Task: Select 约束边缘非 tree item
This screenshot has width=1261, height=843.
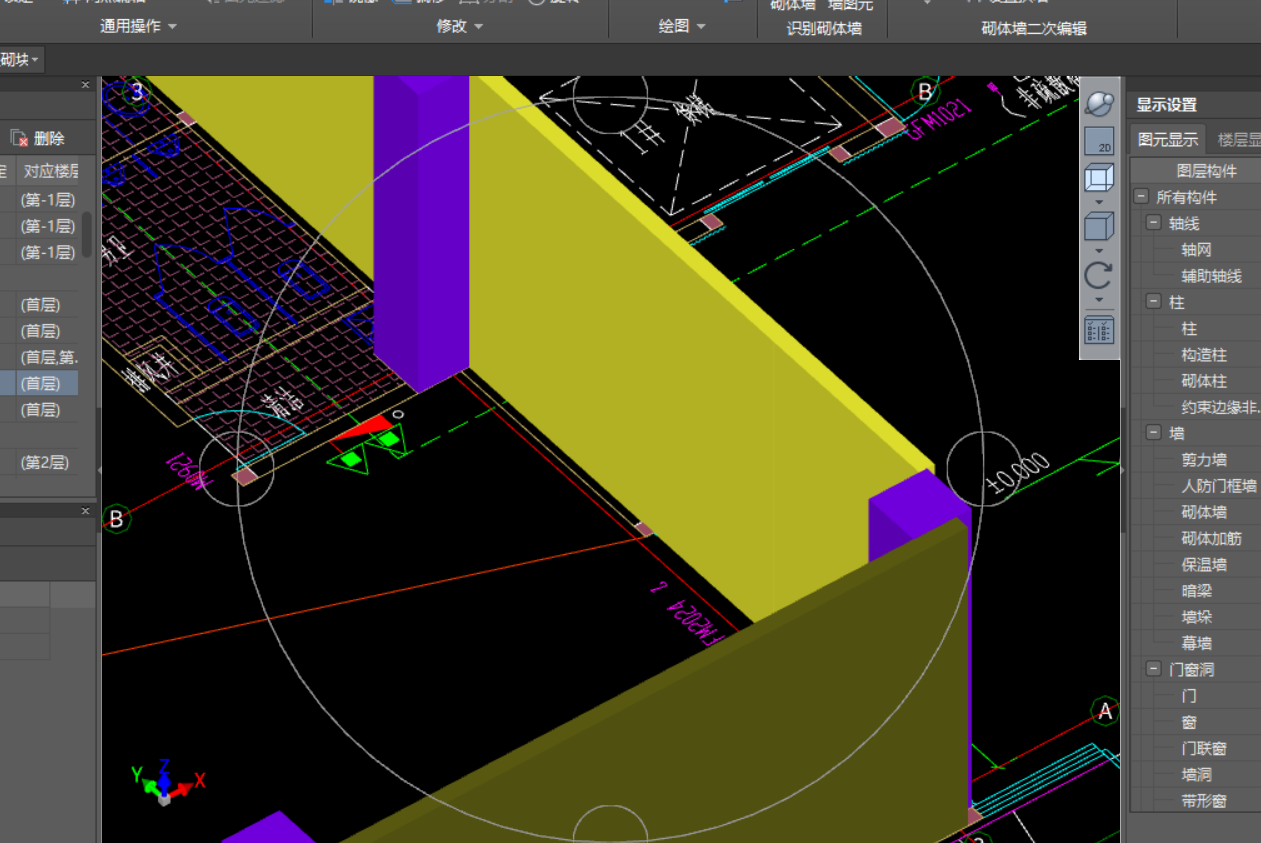Action: click(x=1220, y=407)
